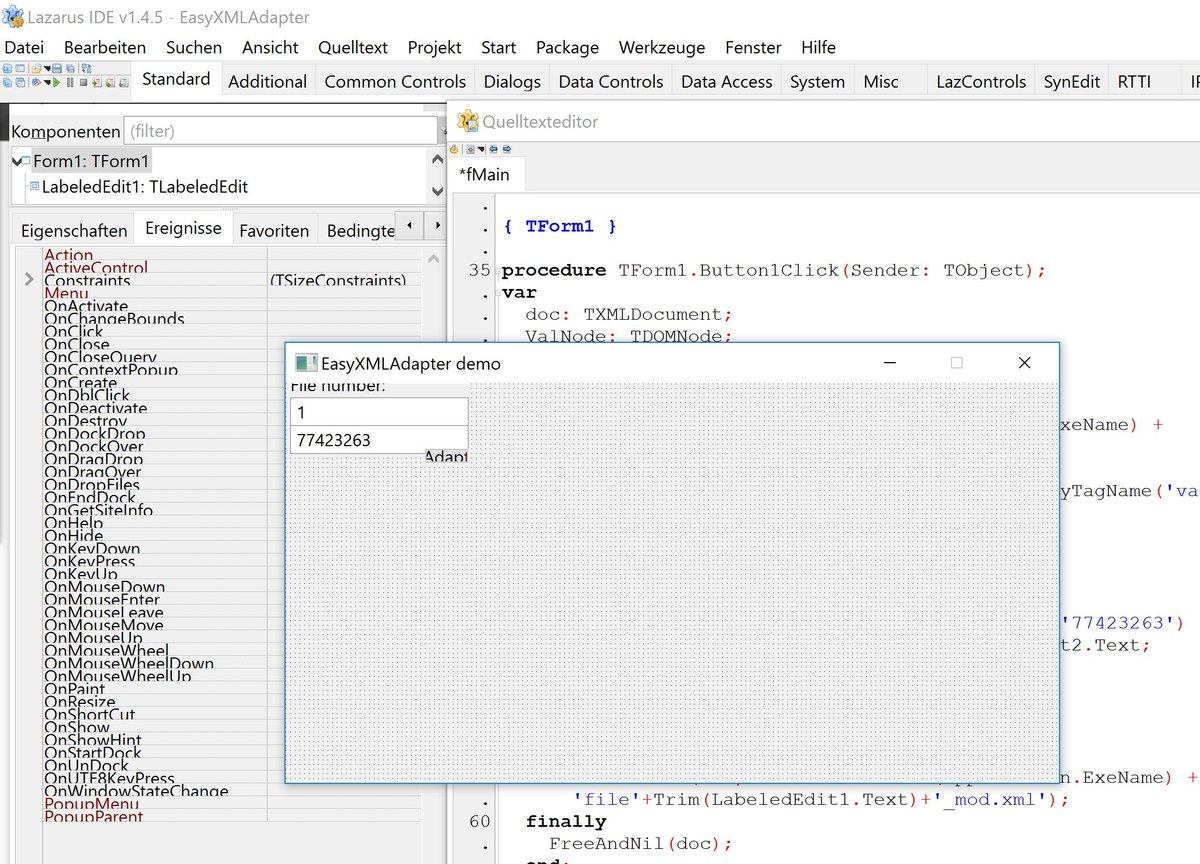
Task: Open the Projekt menu
Action: pyautogui.click(x=434, y=47)
